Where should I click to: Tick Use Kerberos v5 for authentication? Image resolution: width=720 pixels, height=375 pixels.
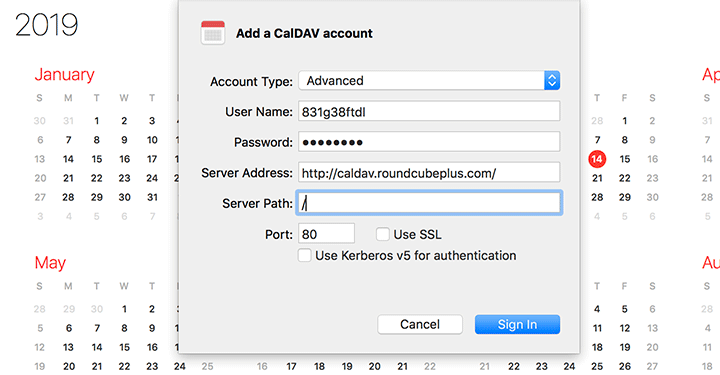pyautogui.click(x=304, y=255)
